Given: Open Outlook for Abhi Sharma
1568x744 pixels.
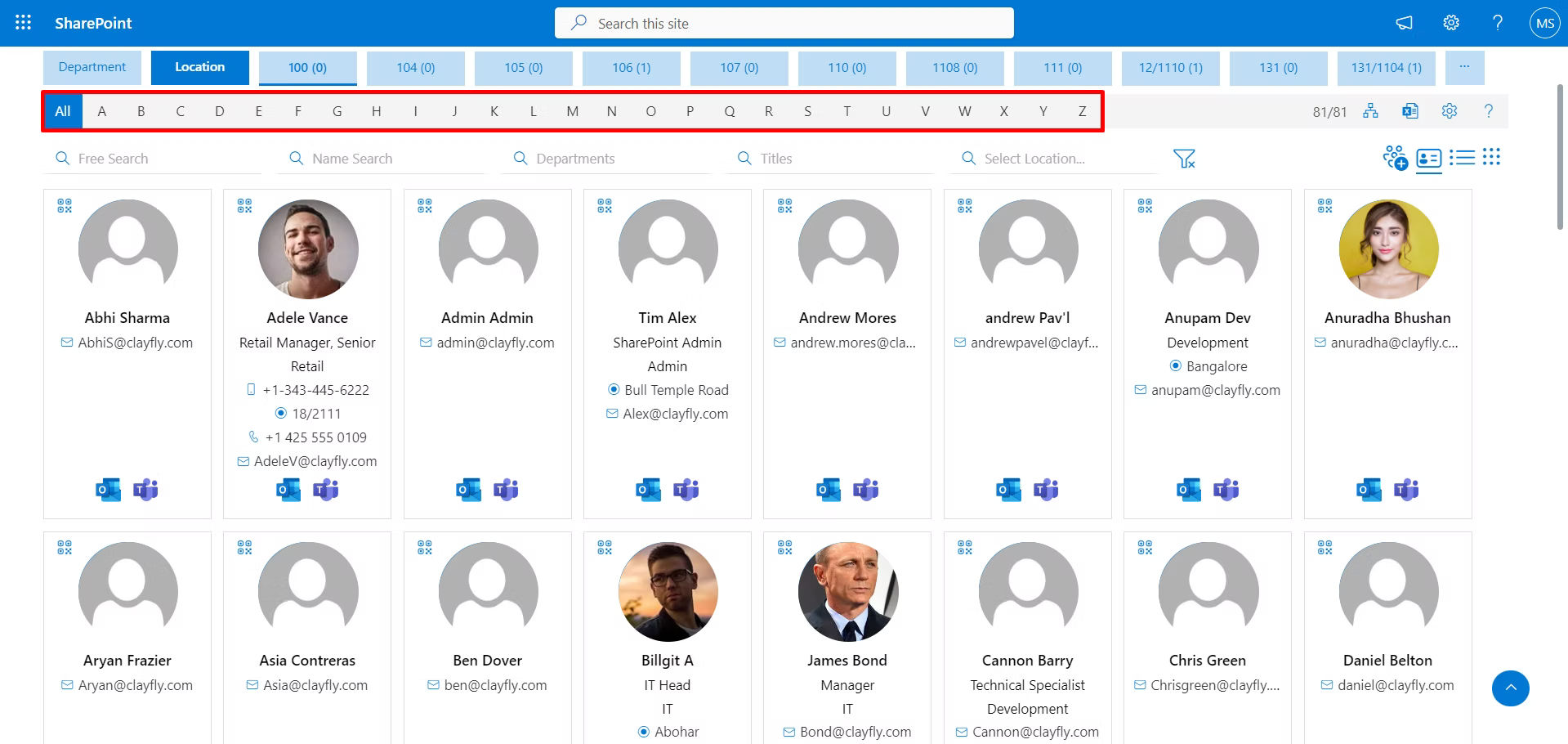Looking at the screenshot, I should click(x=109, y=490).
